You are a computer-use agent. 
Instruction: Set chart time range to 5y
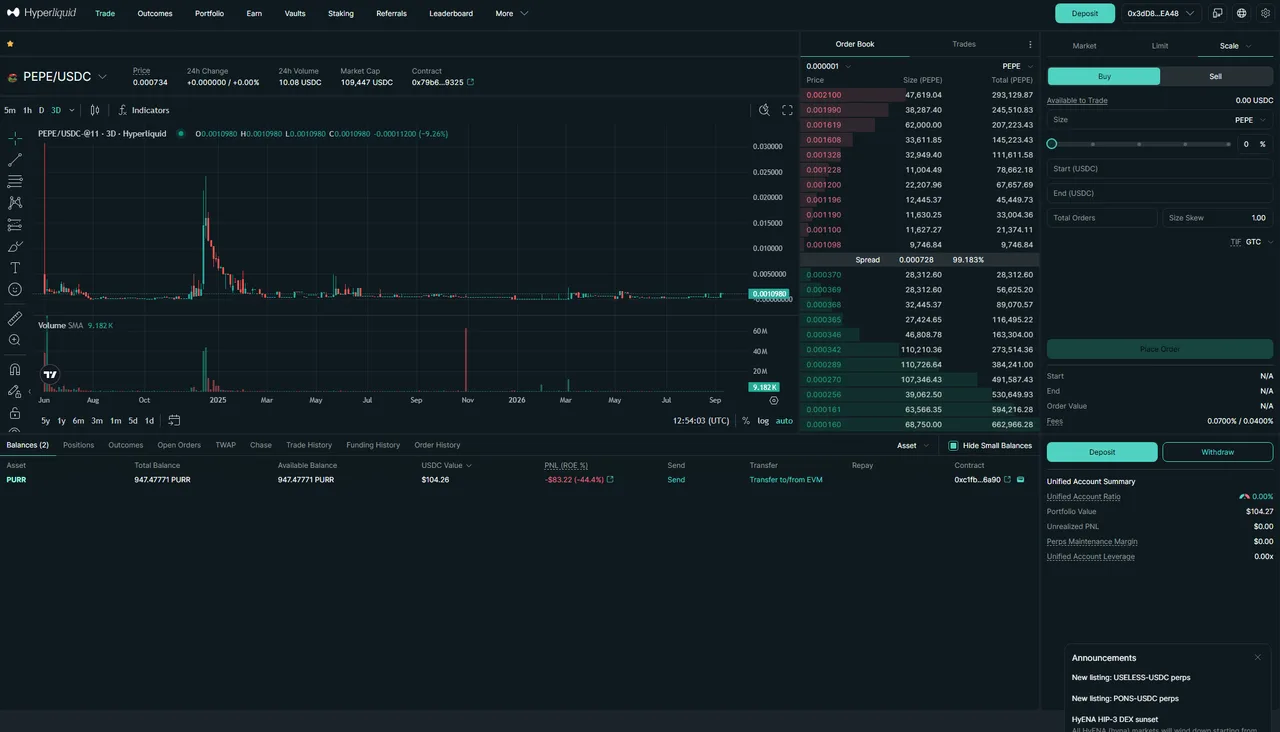point(46,421)
